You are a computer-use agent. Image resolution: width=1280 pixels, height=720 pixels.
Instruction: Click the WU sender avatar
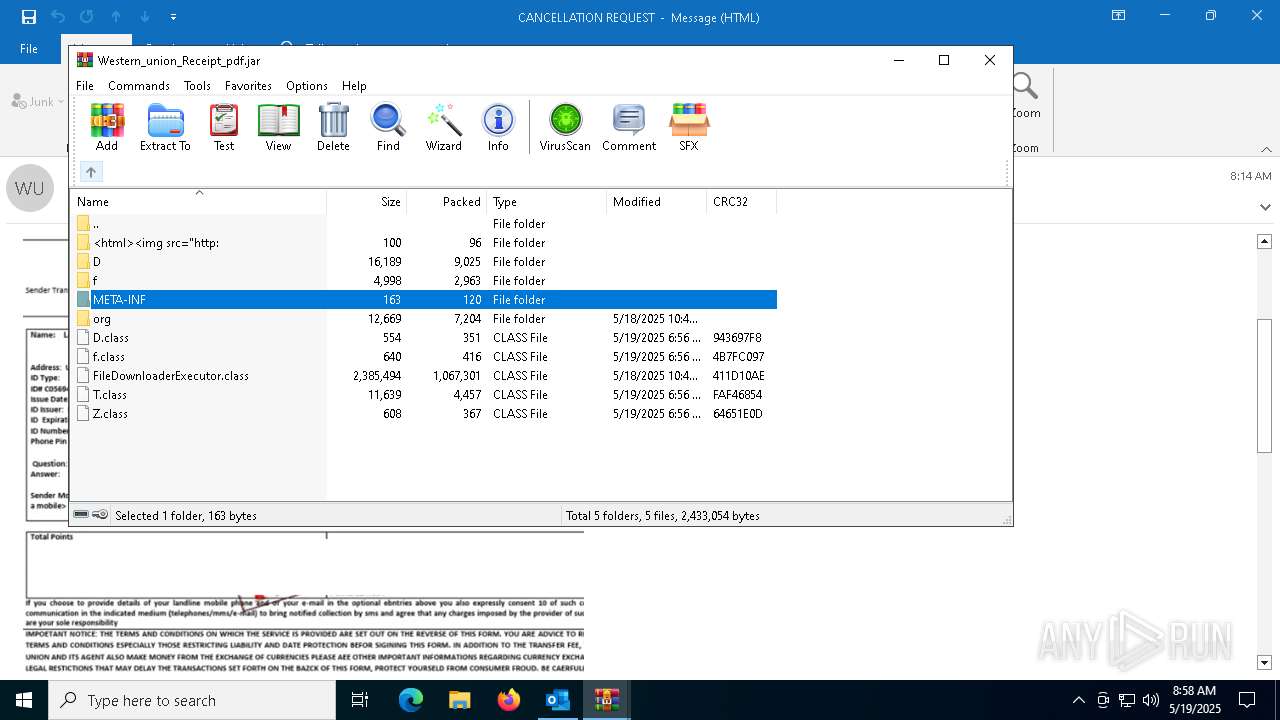[29, 188]
